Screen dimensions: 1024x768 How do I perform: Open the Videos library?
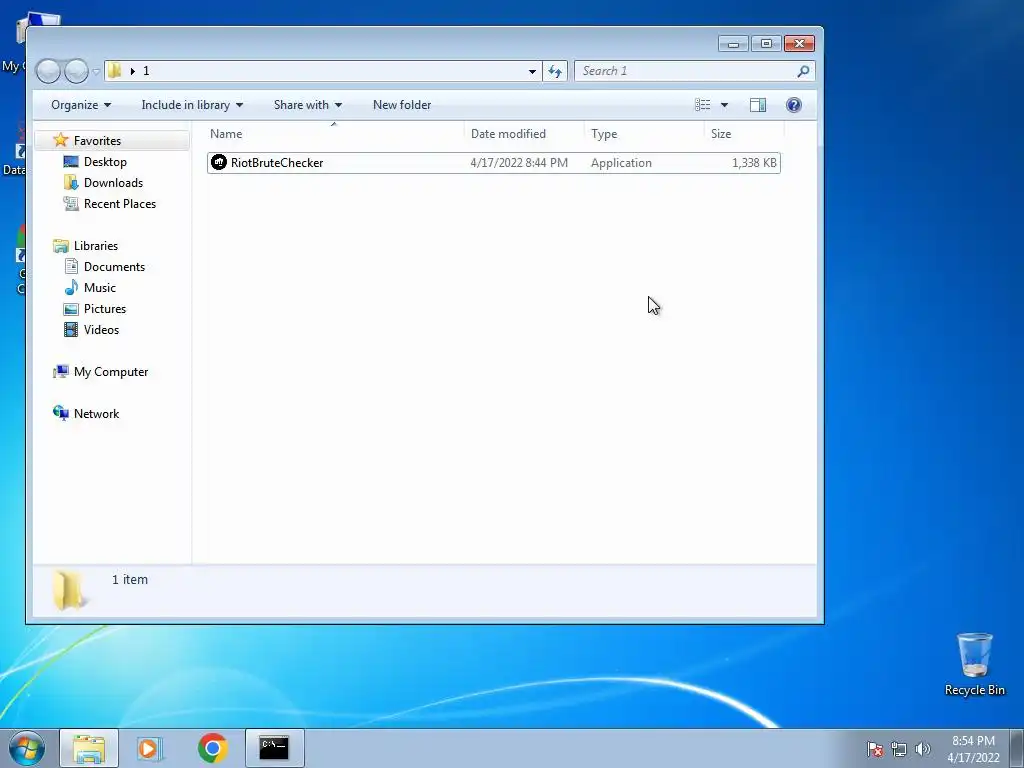pyautogui.click(x=101, y=329)
